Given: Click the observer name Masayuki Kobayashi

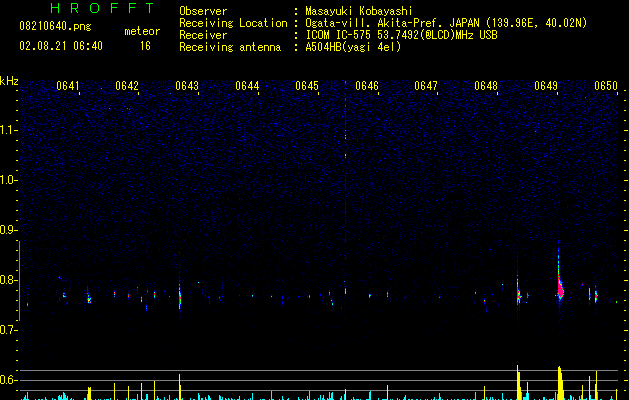Looking at the screenshot, I should (x=359, y=11).
